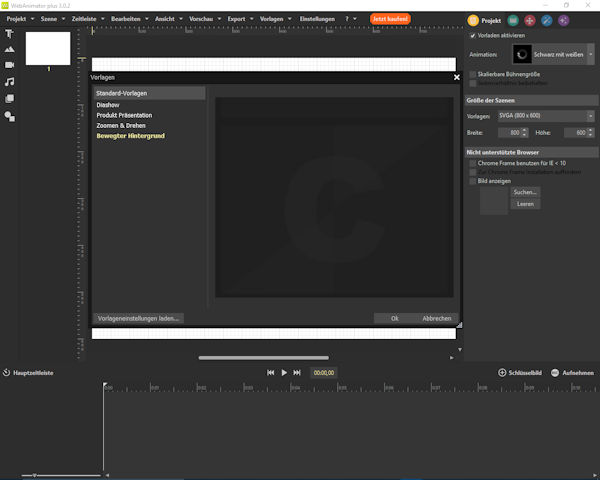
Task: Open the green panel icon next to Projekt
Action: (513, 20)
